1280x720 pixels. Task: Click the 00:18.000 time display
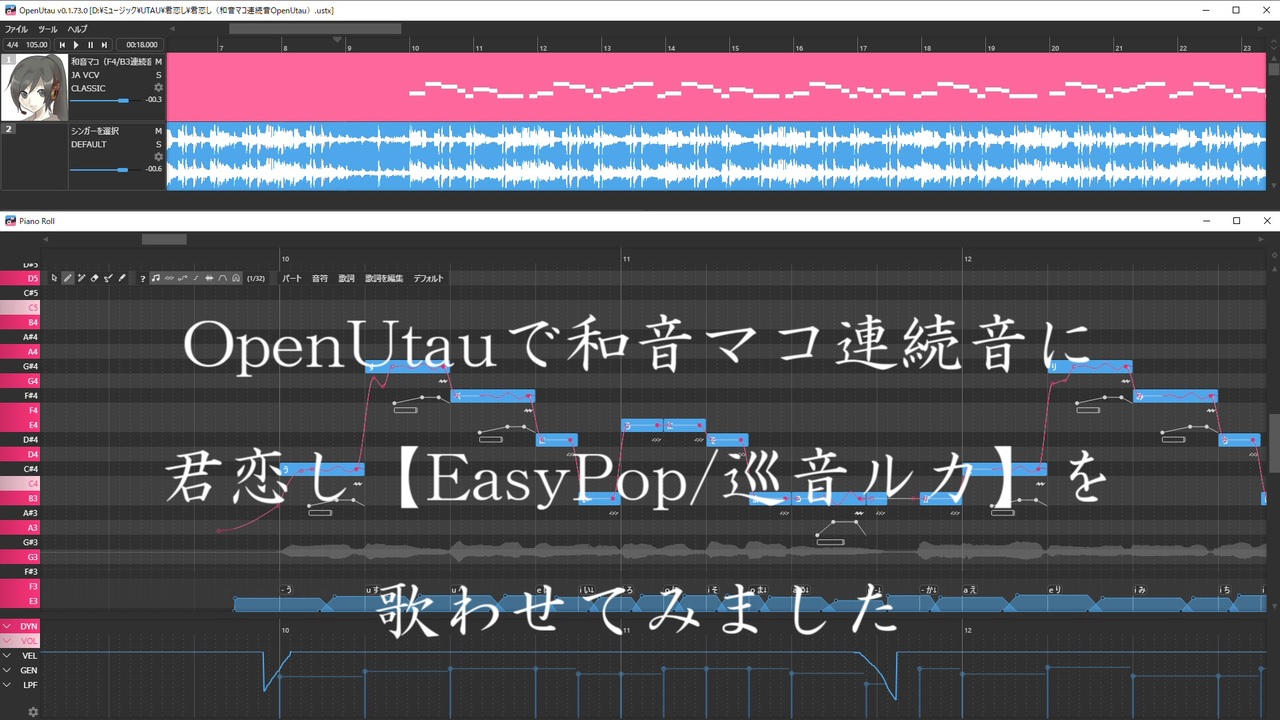click(x=141, y=45)
